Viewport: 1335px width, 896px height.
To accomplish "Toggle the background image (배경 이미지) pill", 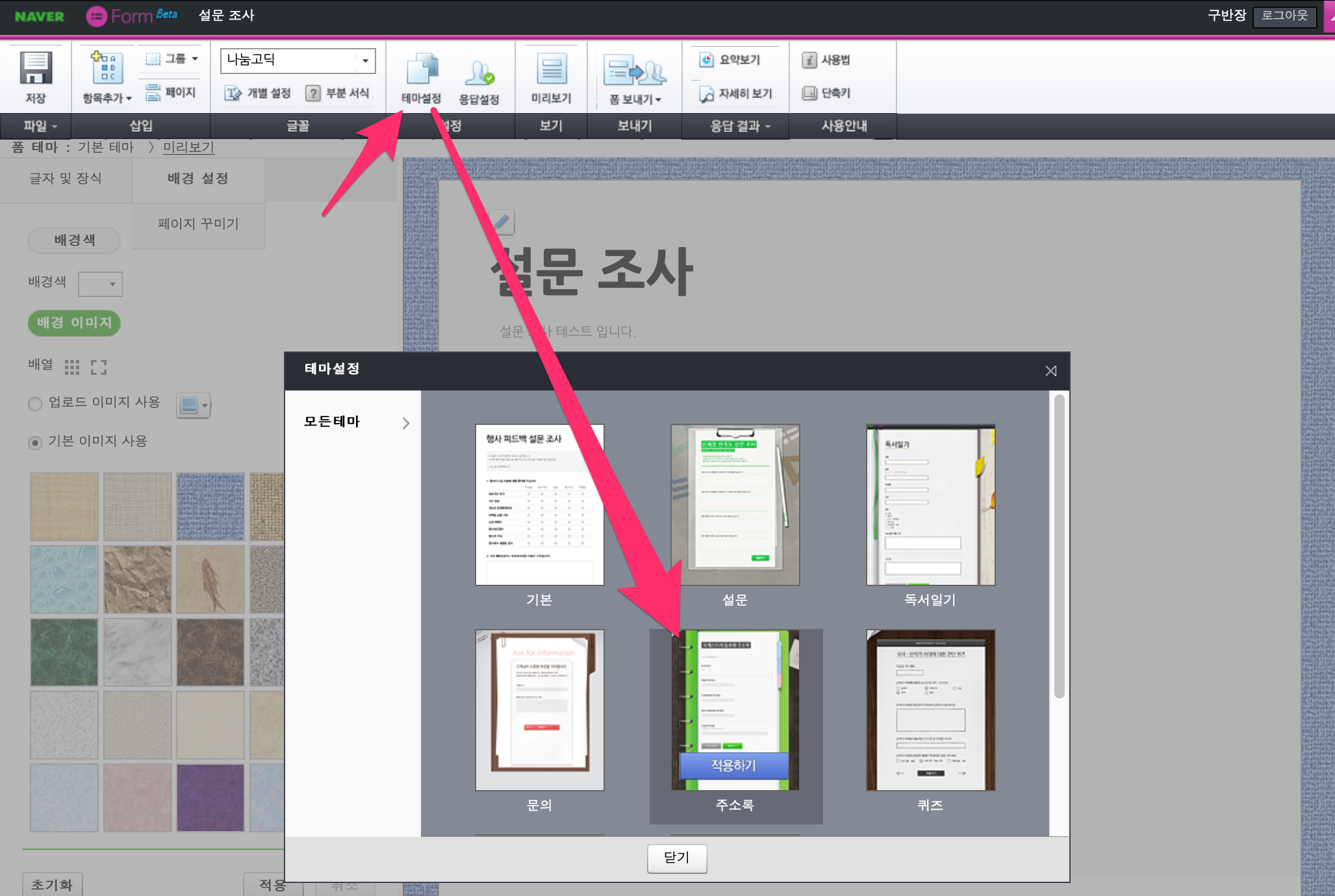I will pyautogui.click(x=74, y=323).
